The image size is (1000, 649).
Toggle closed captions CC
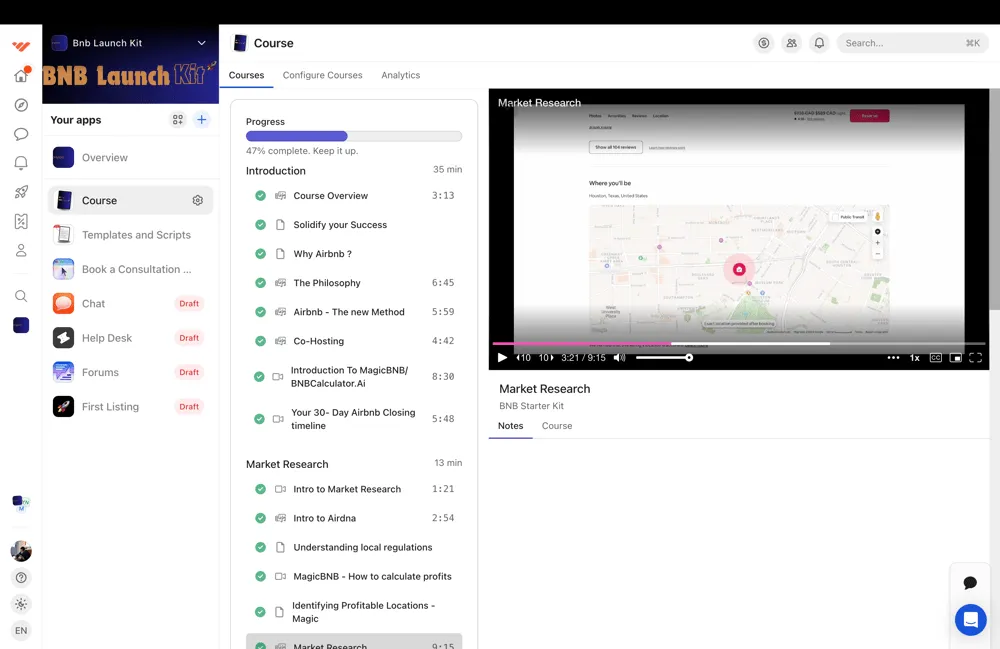936,358
